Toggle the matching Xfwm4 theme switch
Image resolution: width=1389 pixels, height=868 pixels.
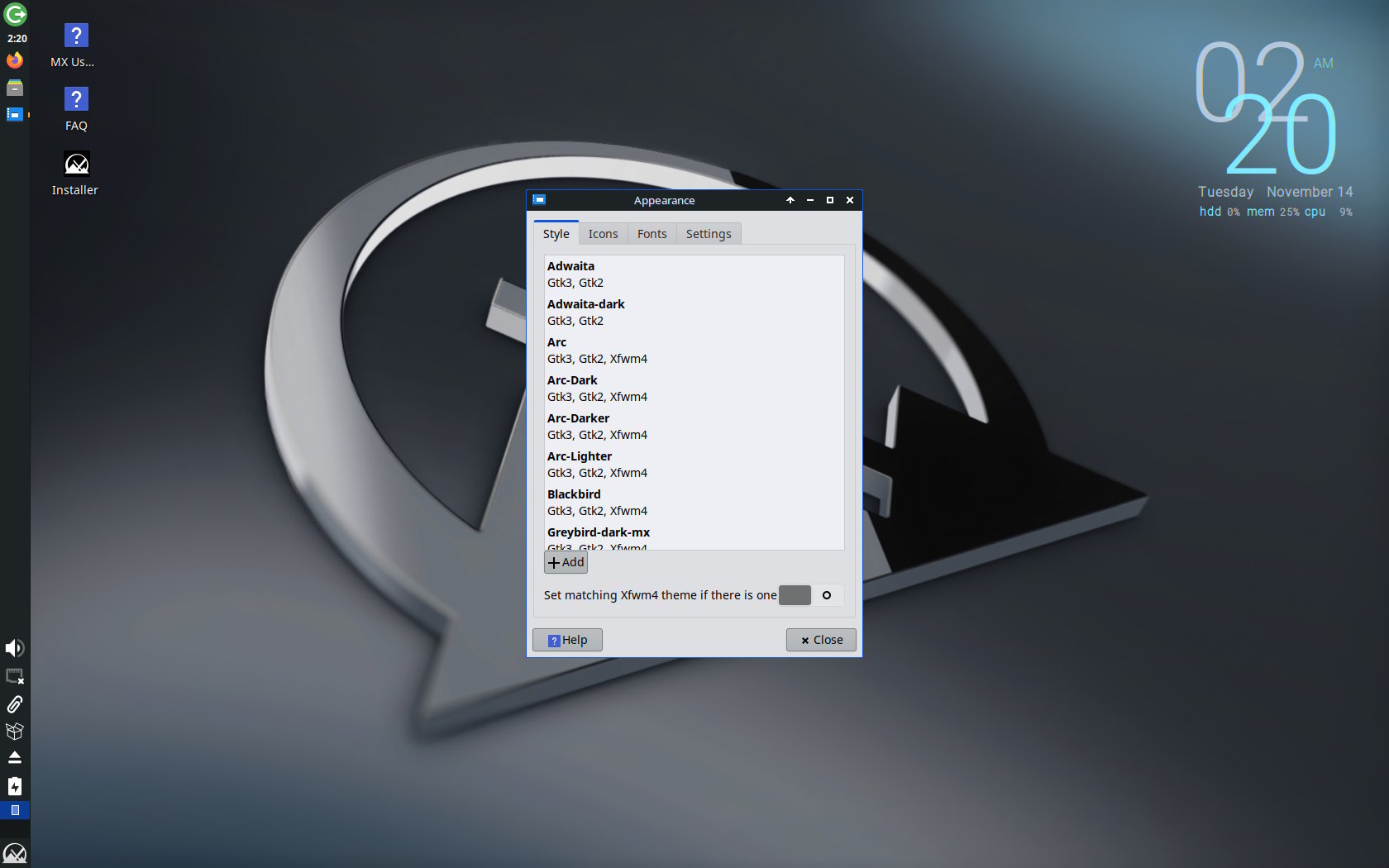click(810, 595)
